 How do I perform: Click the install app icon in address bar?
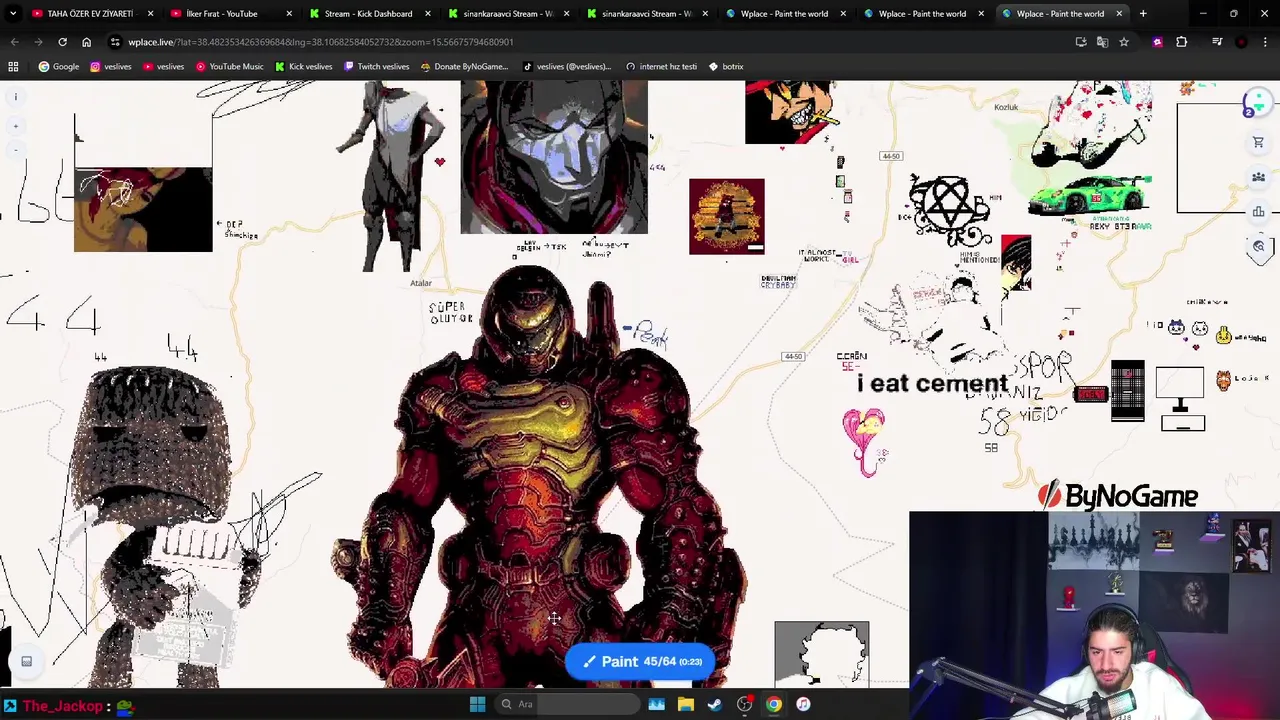click(x=1081, y=42)
